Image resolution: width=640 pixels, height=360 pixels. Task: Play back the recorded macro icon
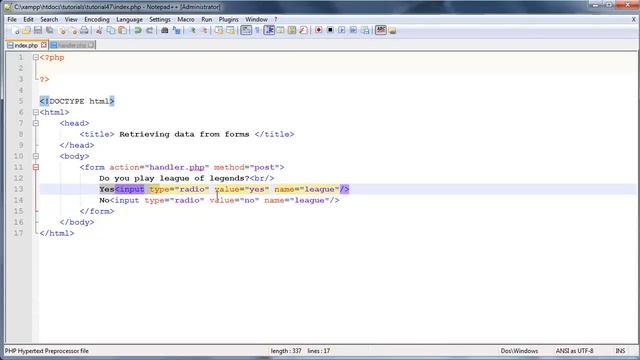[x=342, y=31]
